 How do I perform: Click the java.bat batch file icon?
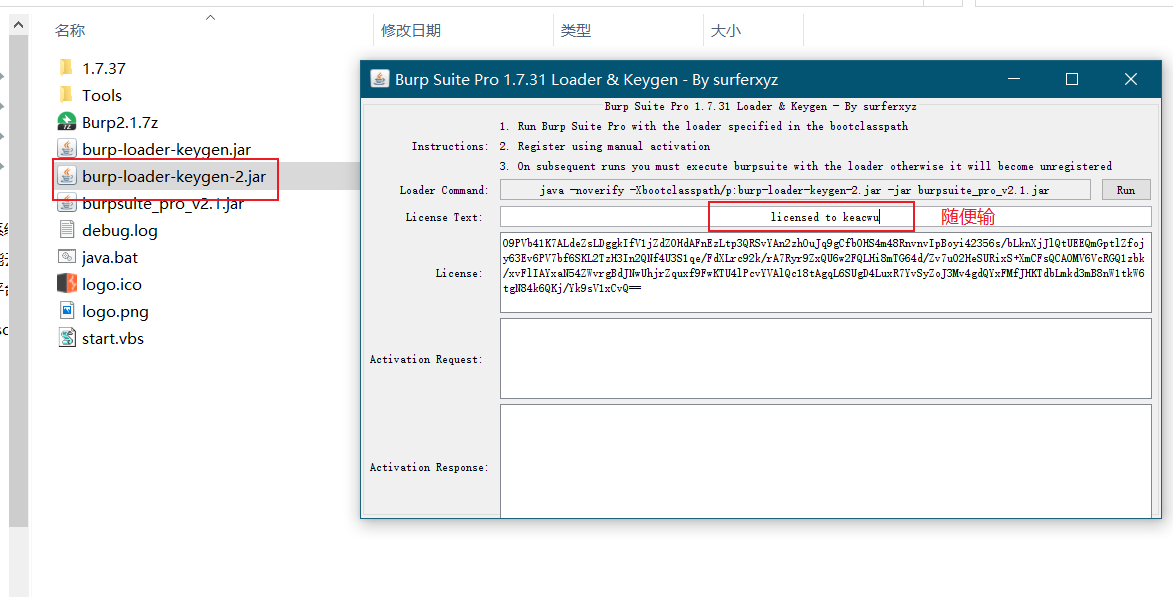coord(67,257)
